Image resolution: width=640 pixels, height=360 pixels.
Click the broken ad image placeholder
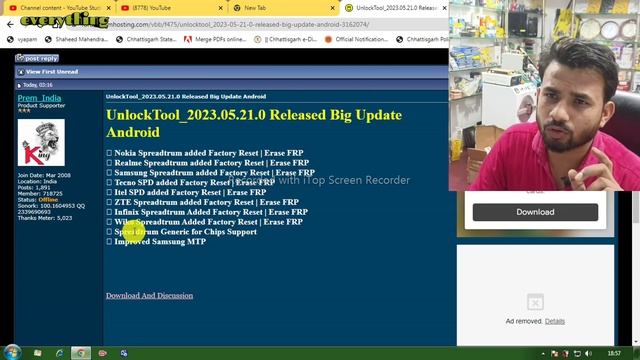[x=535, y=302]
